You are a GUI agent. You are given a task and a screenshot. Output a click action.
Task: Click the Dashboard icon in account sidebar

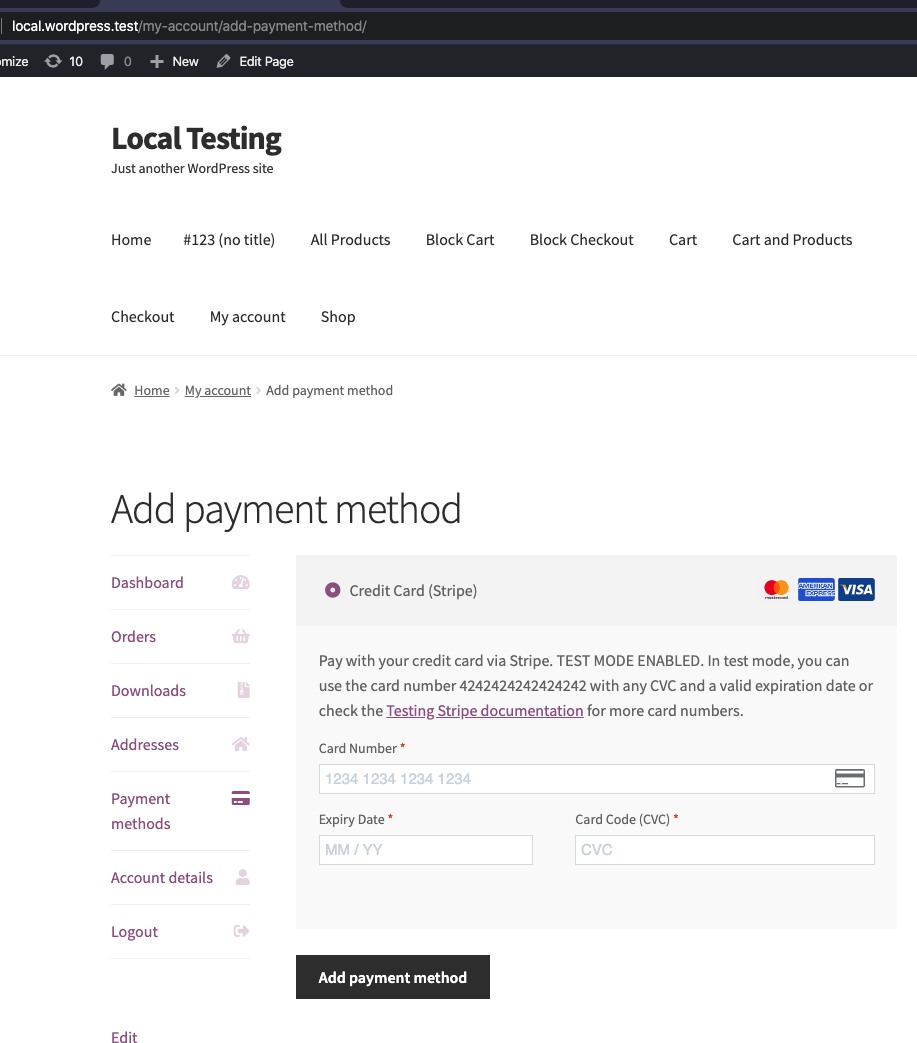(x=240, y=582)
